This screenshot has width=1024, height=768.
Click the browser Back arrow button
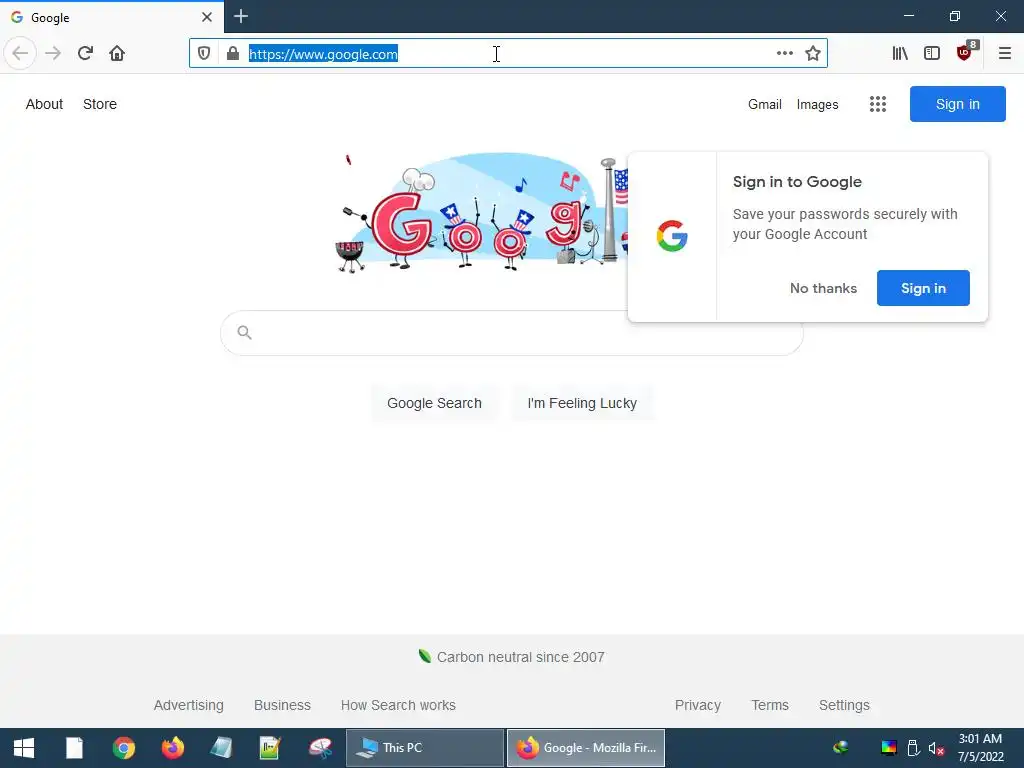20,53
